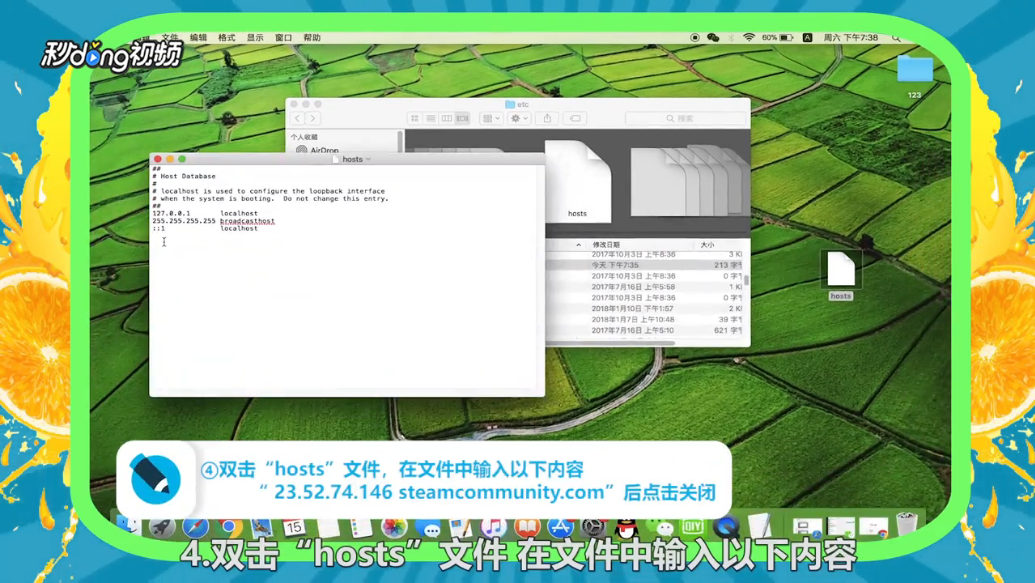The width and height of the screenshot is (1035, 583).
Task: Click the Wi-Fi menu bar icon
Action: 749,38
